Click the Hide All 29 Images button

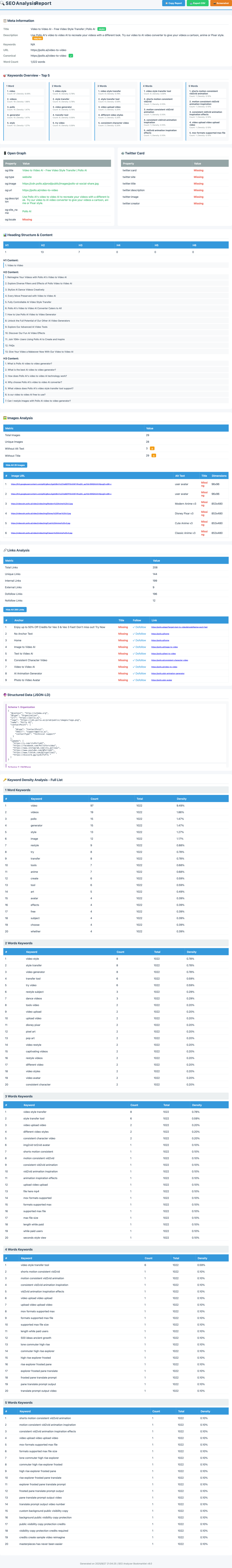15,465
